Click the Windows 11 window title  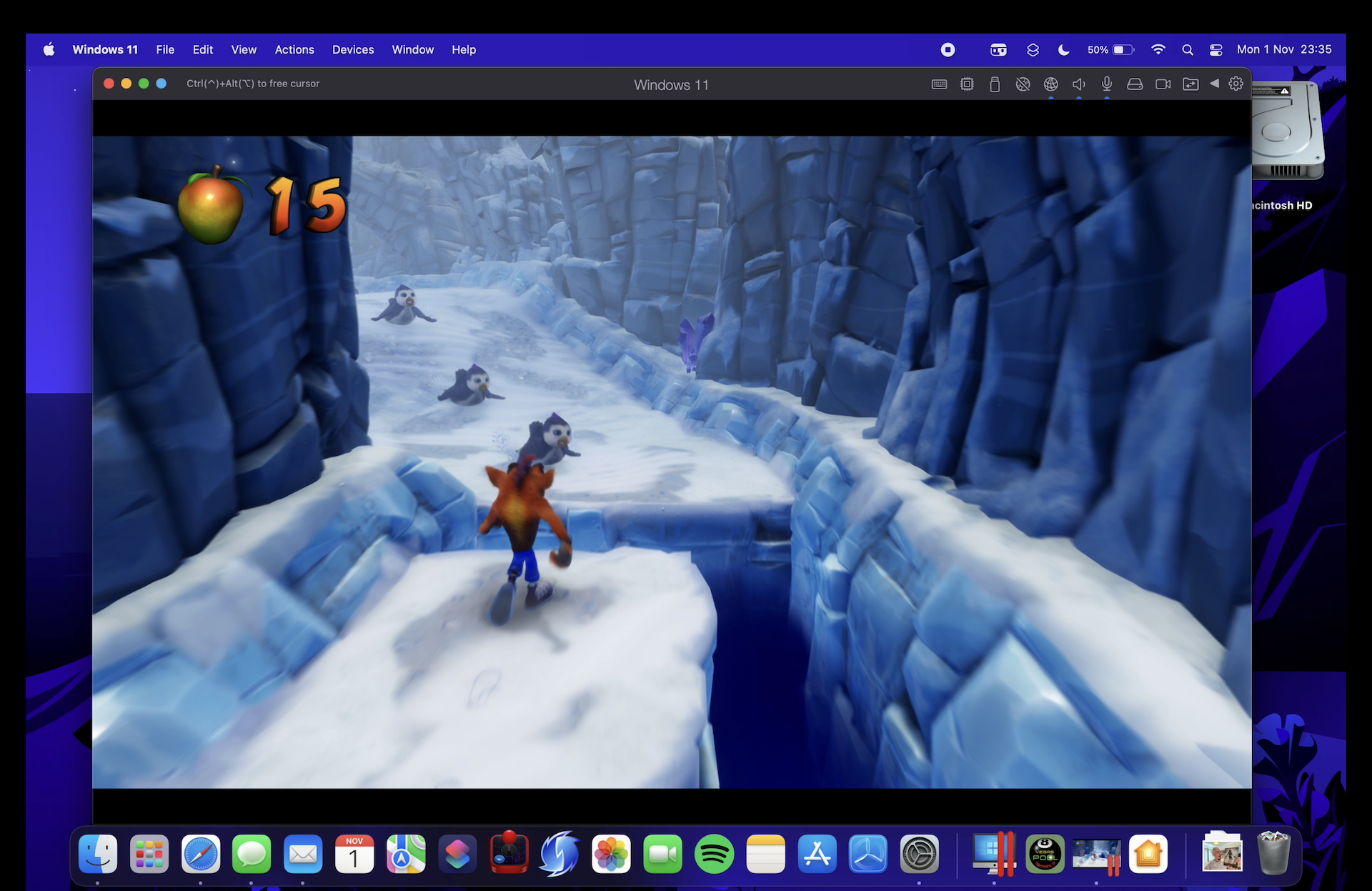click(x=671, y=84)
